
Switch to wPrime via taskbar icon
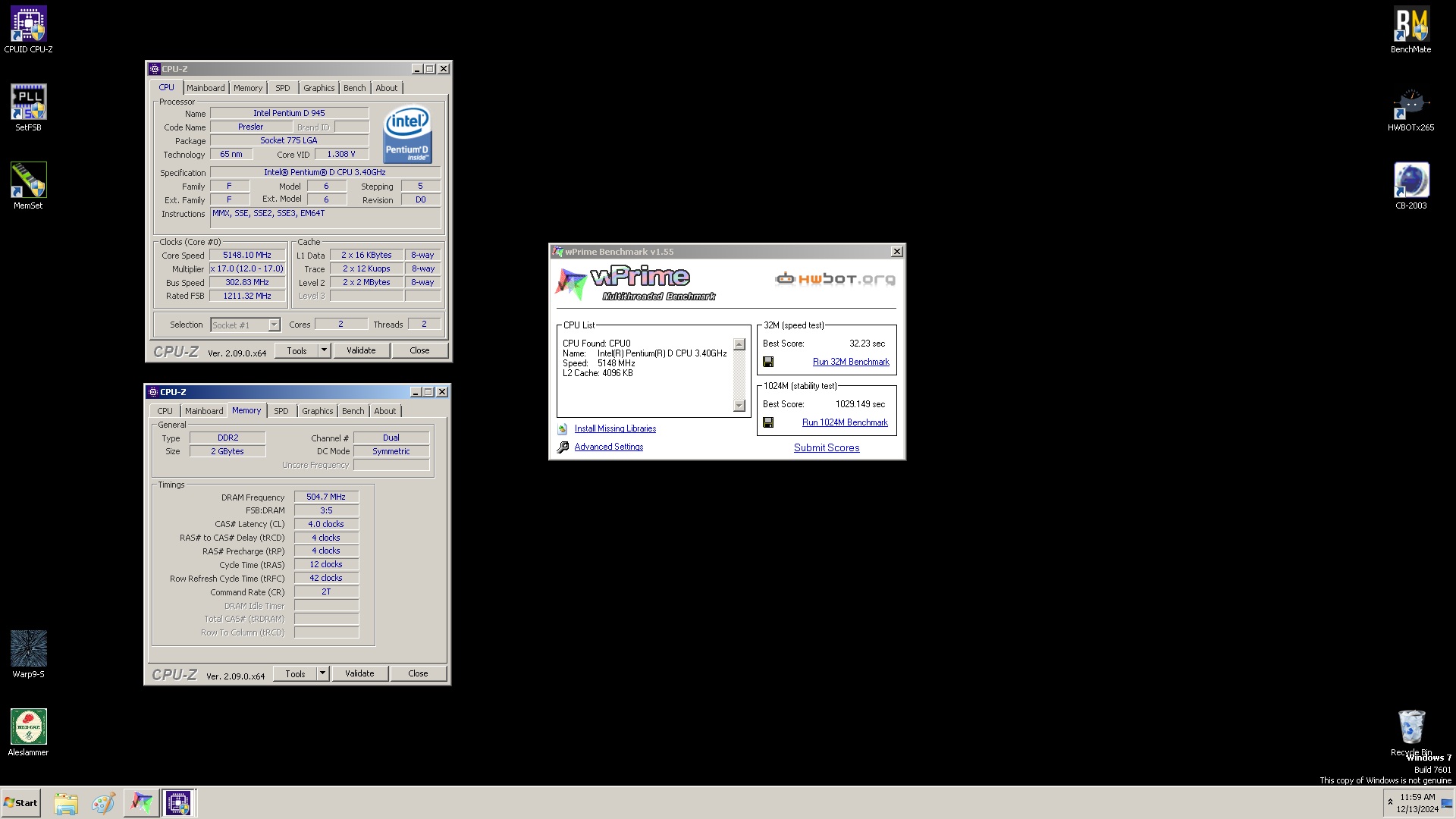coord(141,803)
